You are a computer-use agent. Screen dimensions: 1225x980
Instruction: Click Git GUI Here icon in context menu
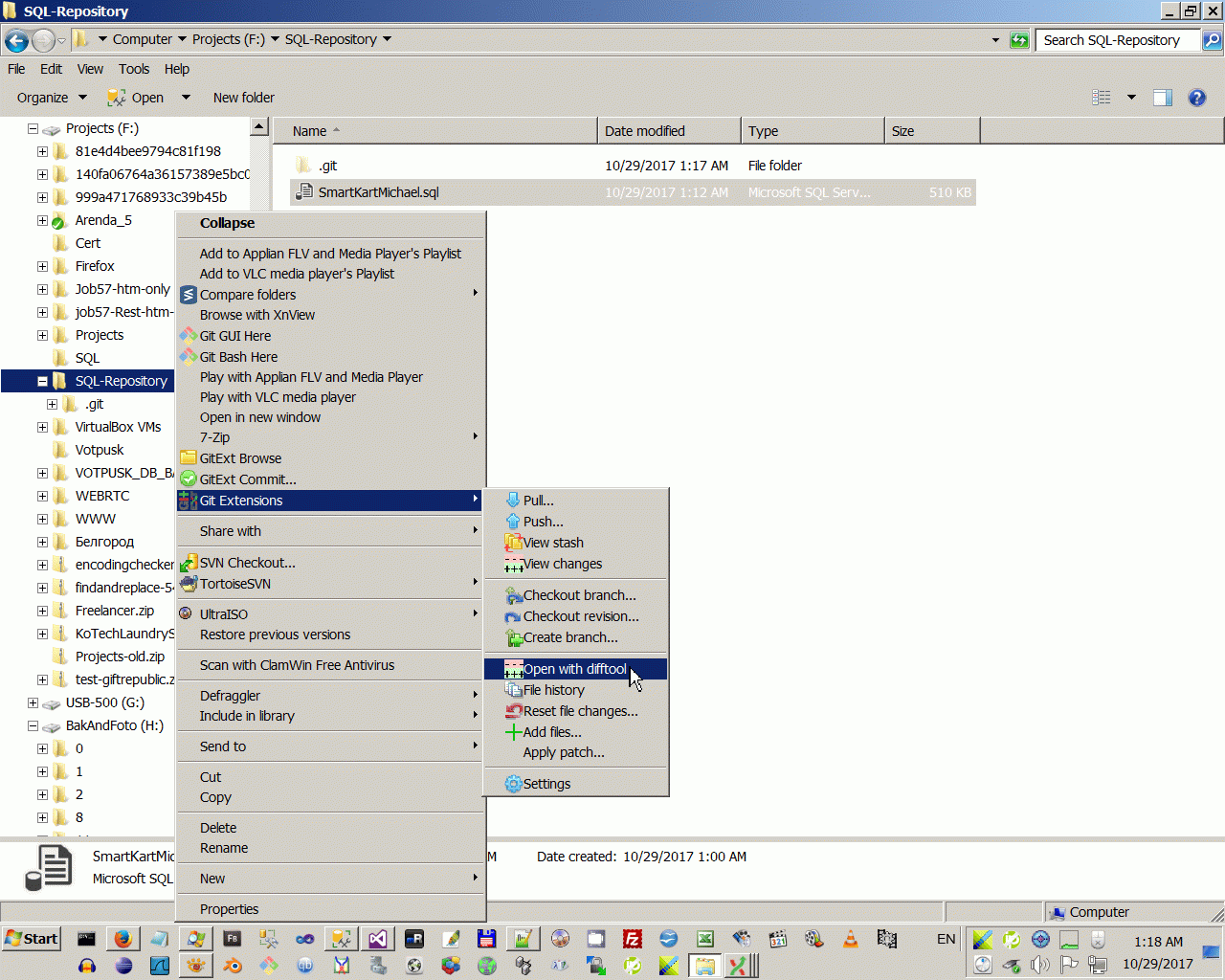click(x=189, y=336)
